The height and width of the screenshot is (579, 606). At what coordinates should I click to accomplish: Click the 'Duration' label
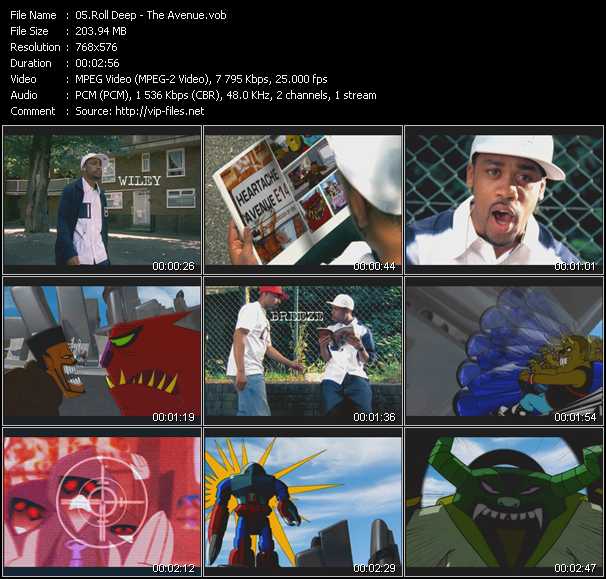click(31, 63)
